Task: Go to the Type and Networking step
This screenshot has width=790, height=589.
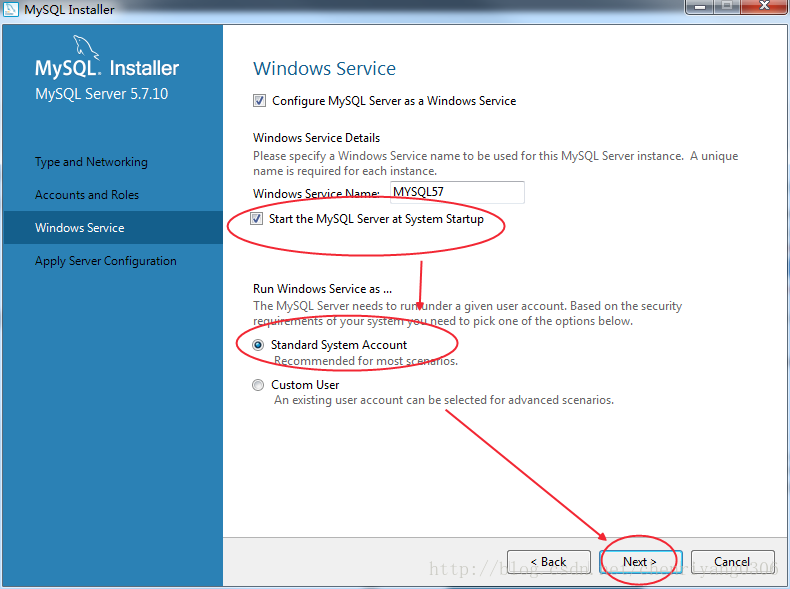Action: tap(91, 162)
